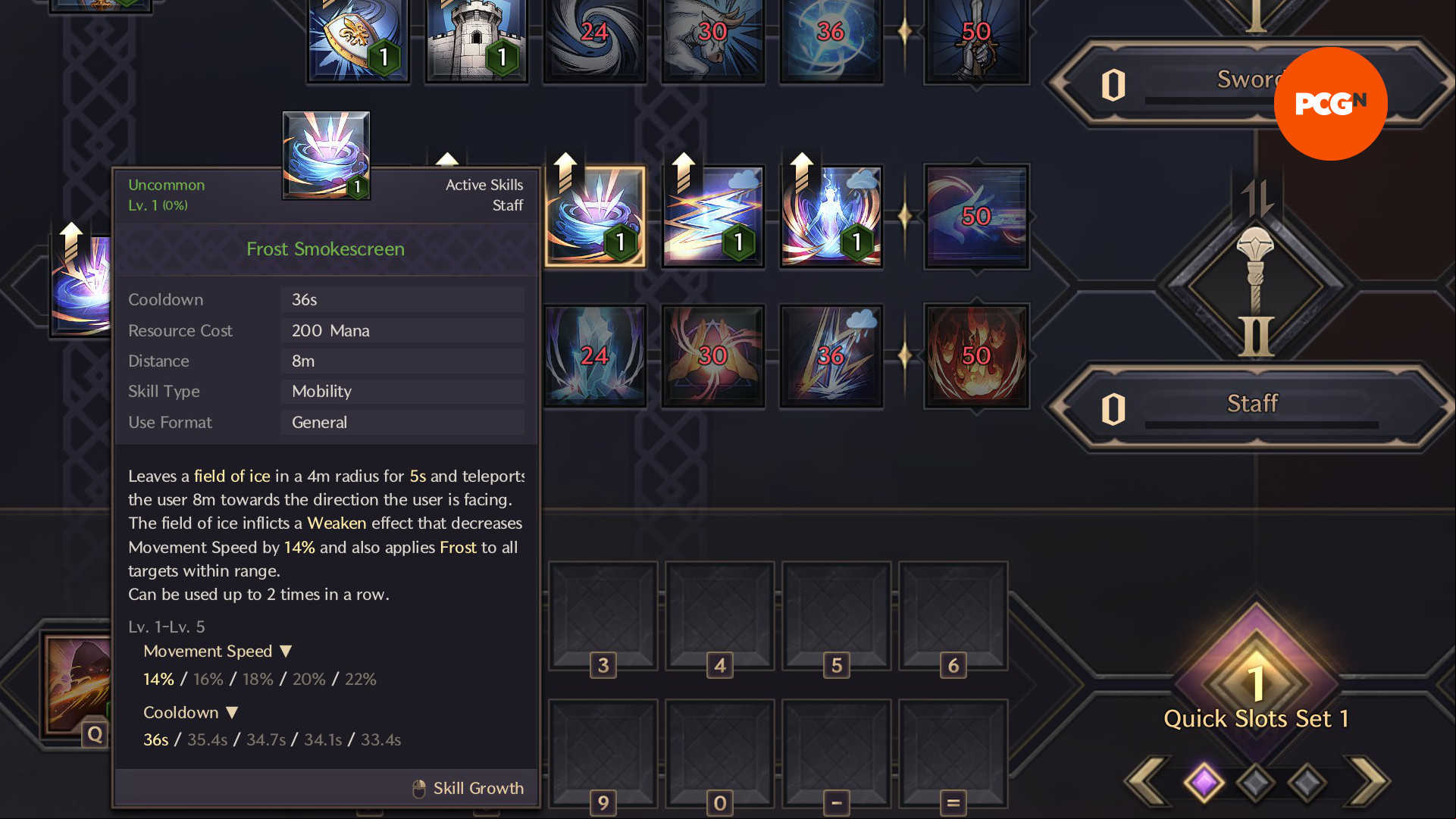Viewport: 1456px width, 819px height.
Task: Select the locked ice crystal skill at 24
Action: click(595, 356)
